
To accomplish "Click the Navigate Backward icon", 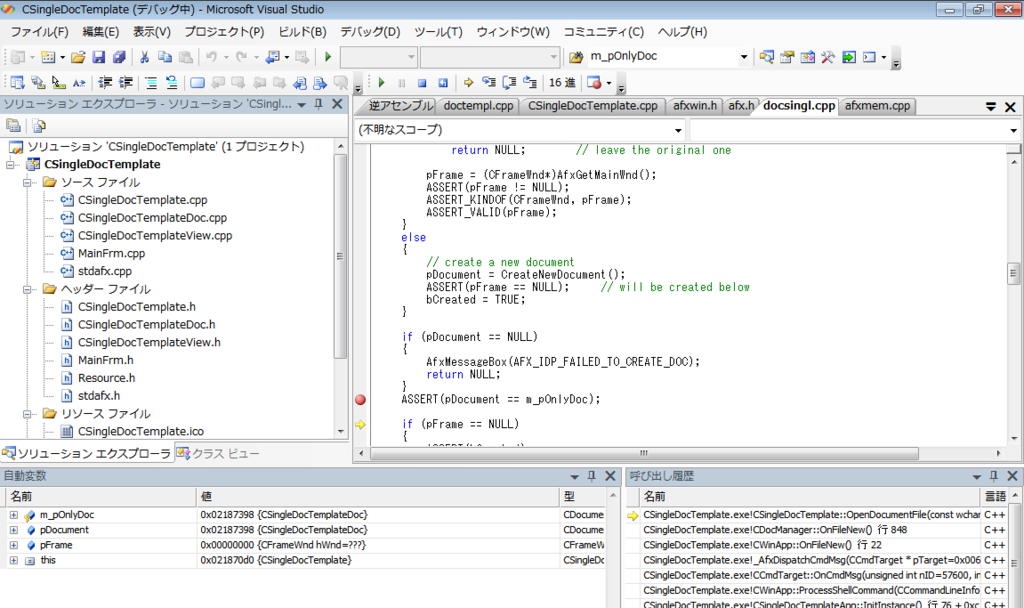I will [272, 57].
